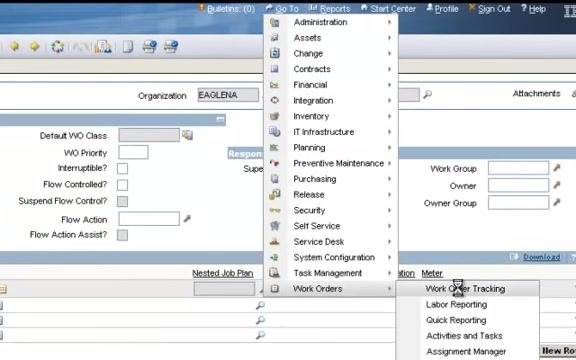Click the System Configuration module icon
Viewport: 576px width, 360px height.
(274, 258)
